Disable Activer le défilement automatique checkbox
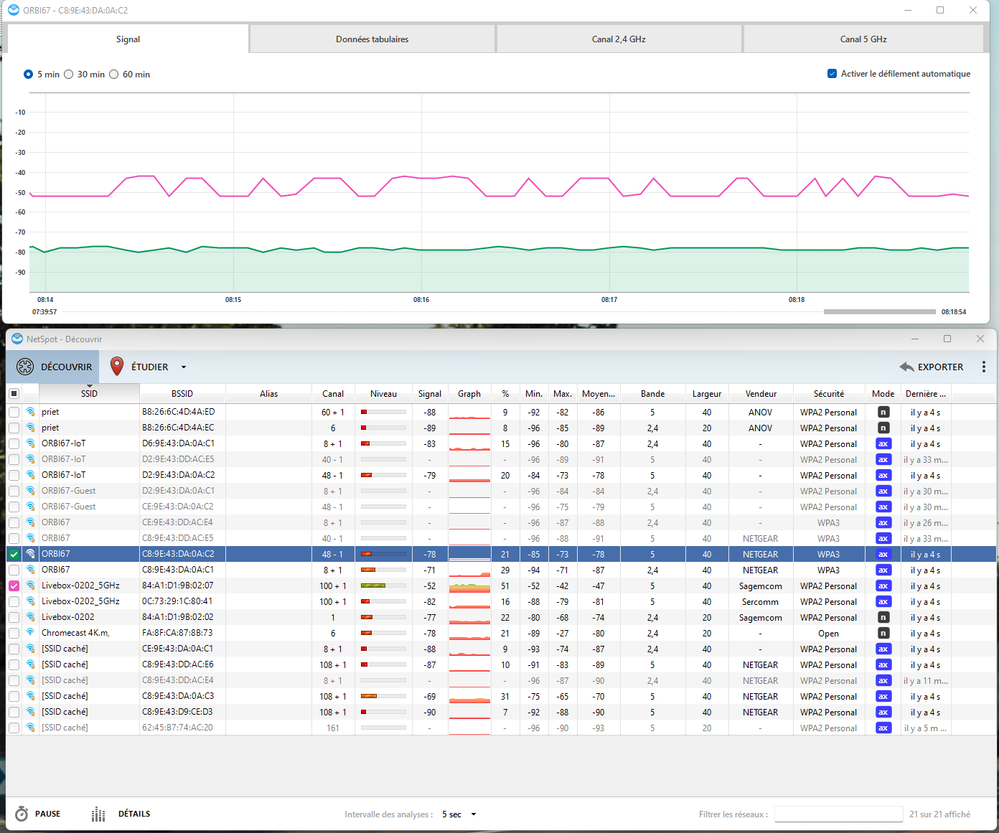This screenshot has height=833, width=999. 832,74
